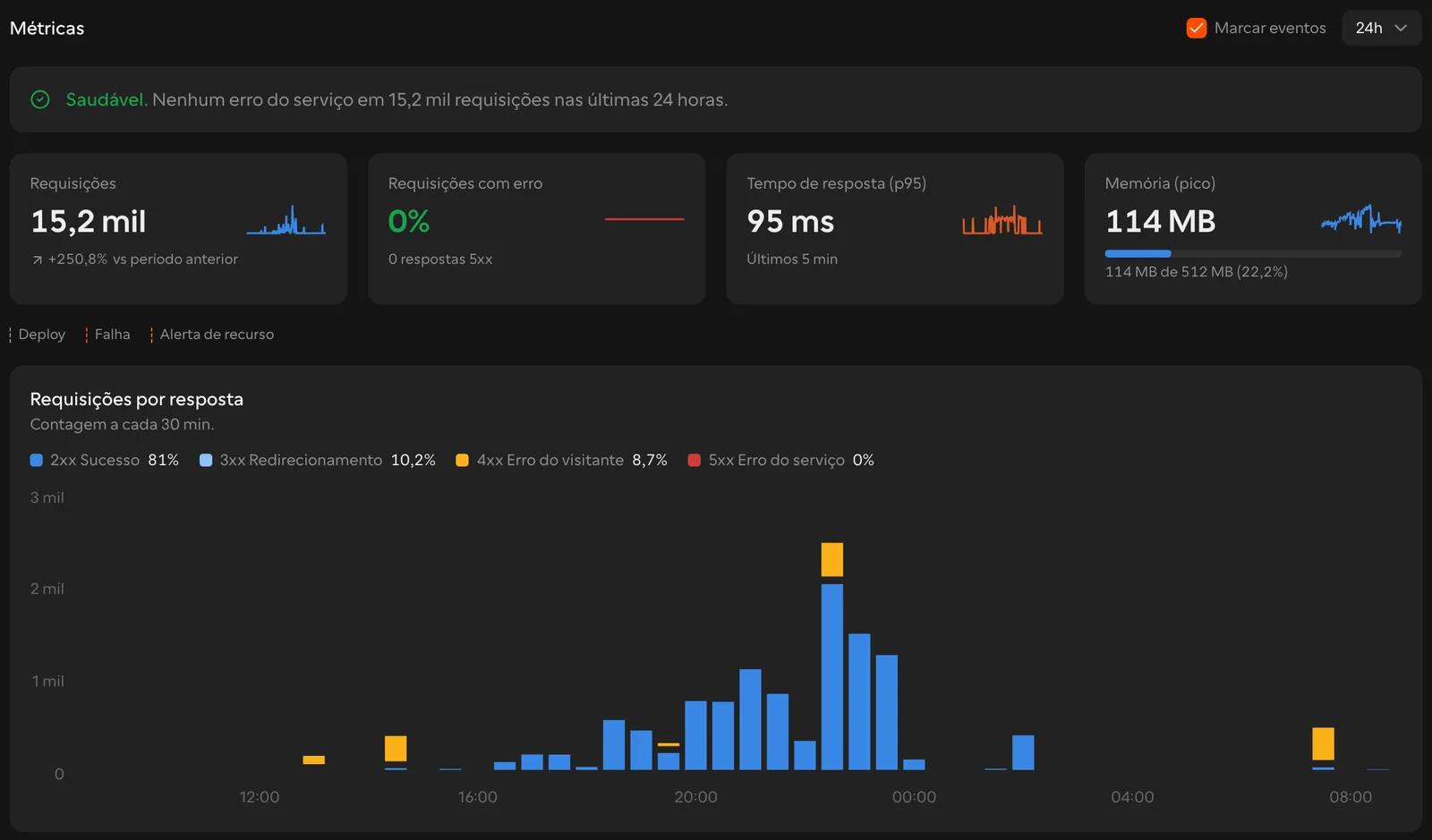Click the 'Últimos 5 min' text

click(792, 259)
